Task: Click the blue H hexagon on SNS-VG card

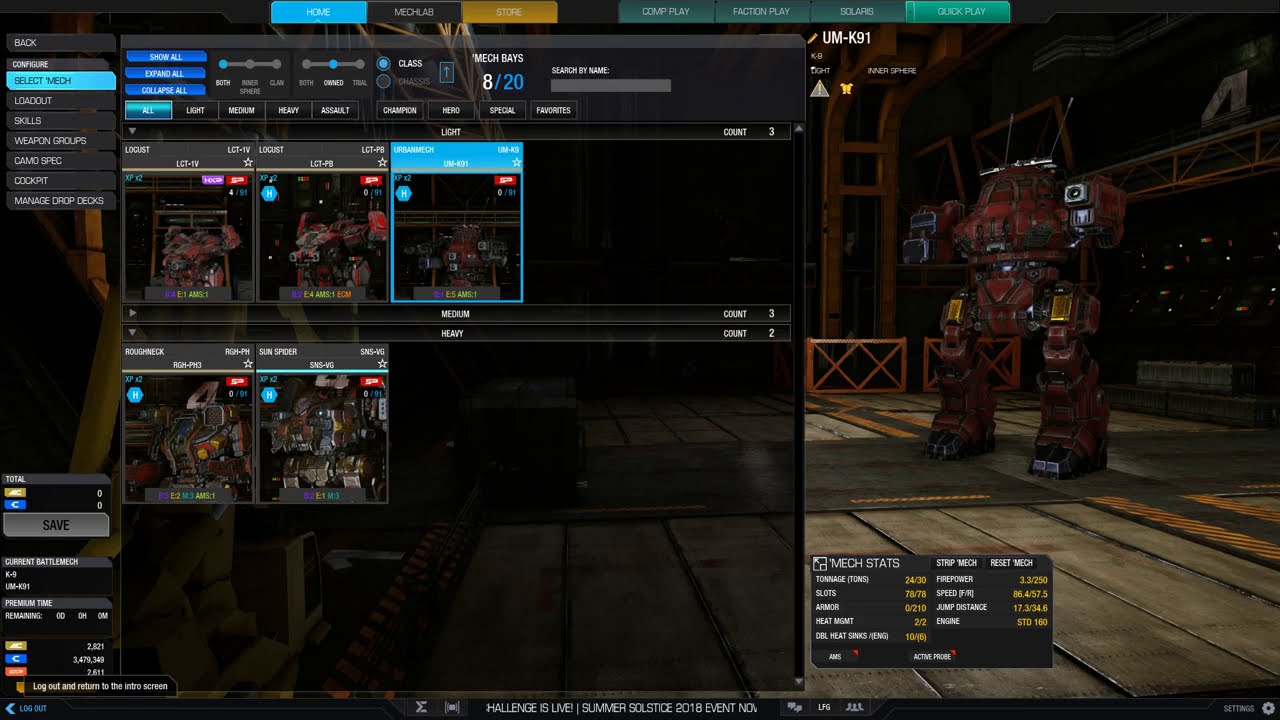Action: coord(269,395)
